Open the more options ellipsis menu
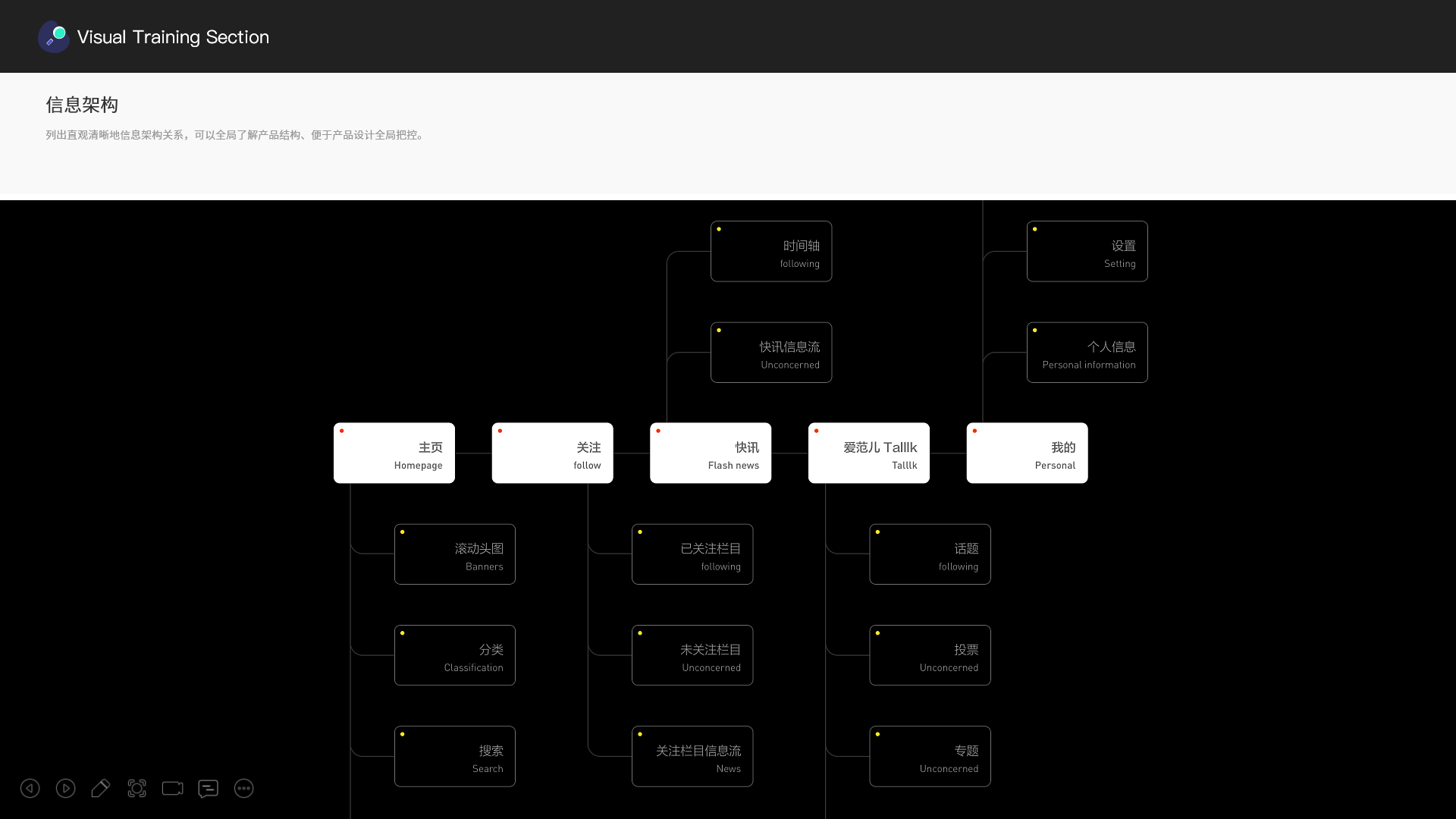The image size is (1456, 819). pyautogui.click(x=244, y=788)
